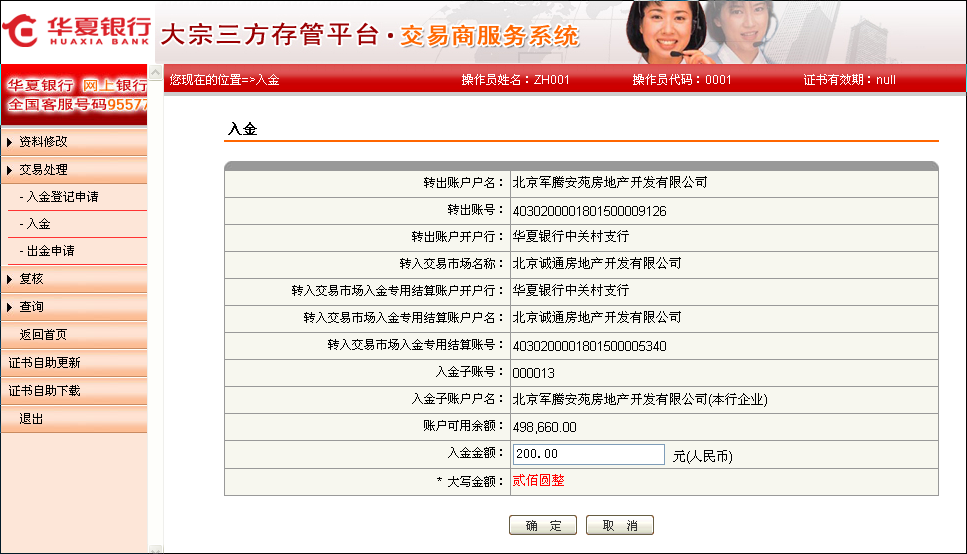Click 证书有效期：null in header bar
This screenshot has width=967, height=554.
(x=849, y=80)
